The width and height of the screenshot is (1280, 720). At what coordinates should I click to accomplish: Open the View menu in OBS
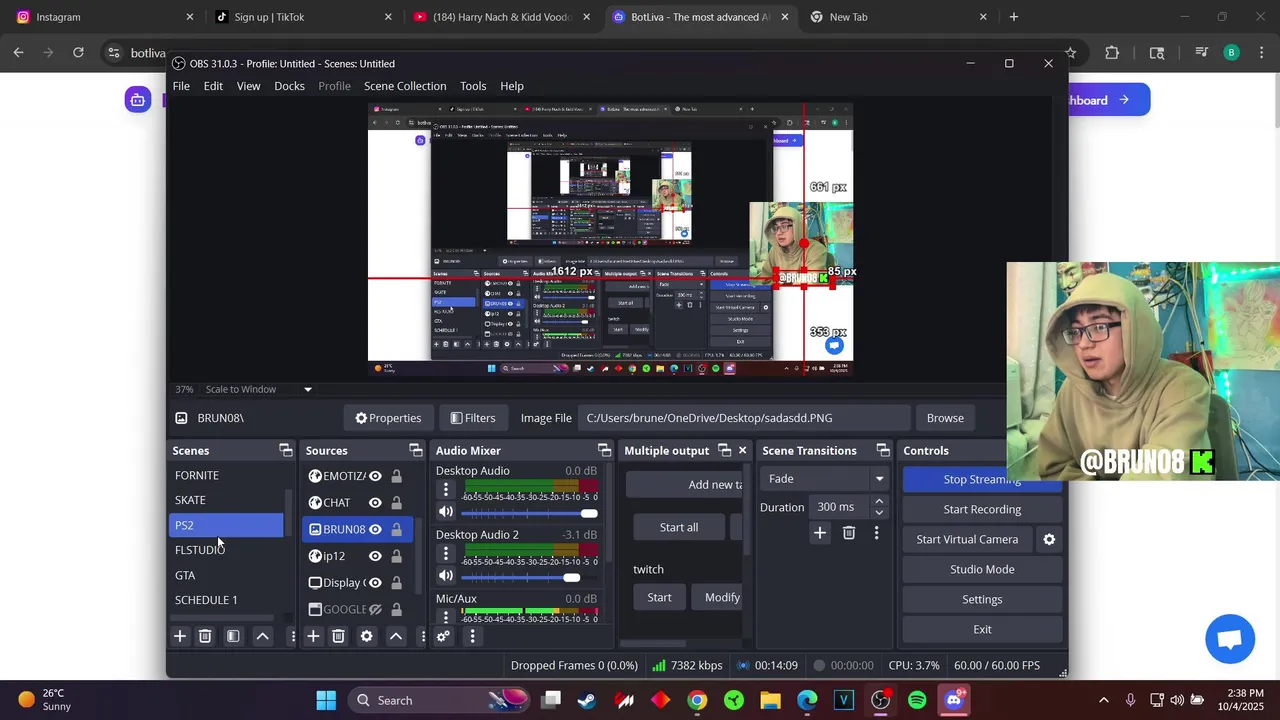(x=248, y=86)
